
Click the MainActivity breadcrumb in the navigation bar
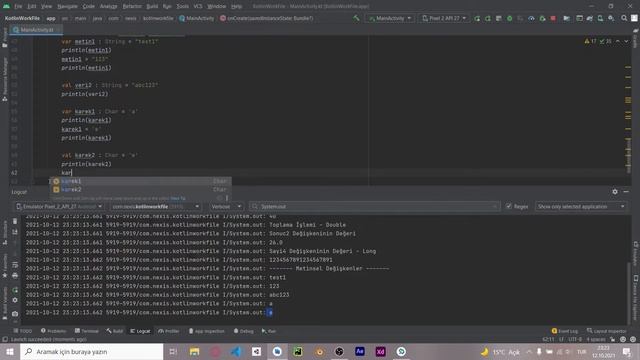click(x=196, y=18)
